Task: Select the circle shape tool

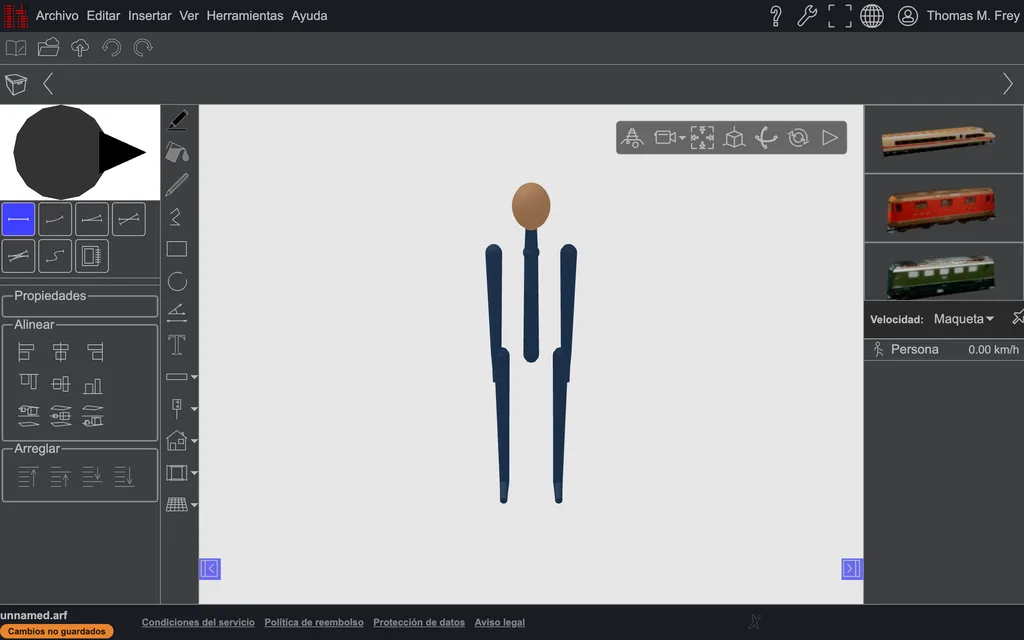Action: [x=177, y=281]
